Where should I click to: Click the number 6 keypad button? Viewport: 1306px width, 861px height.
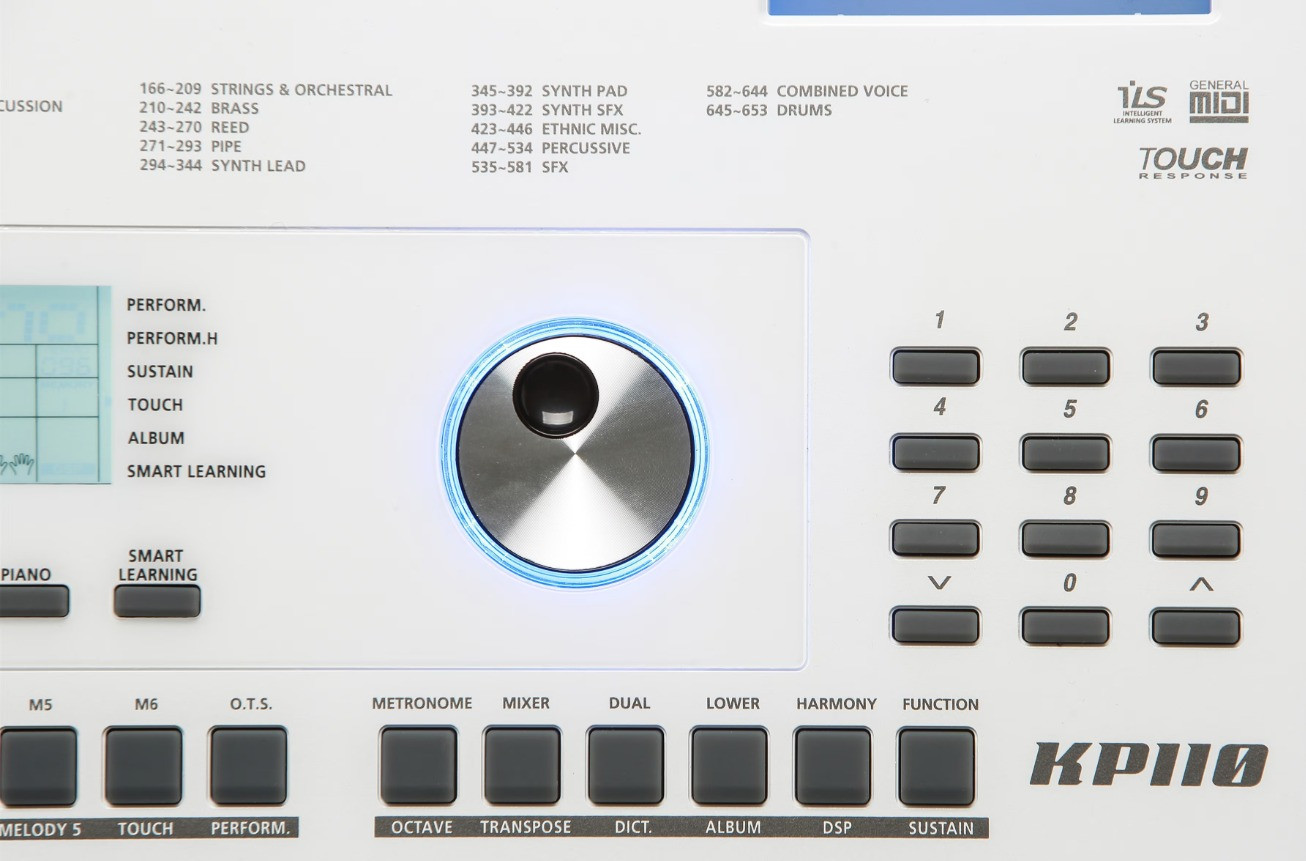point(1196,453)
